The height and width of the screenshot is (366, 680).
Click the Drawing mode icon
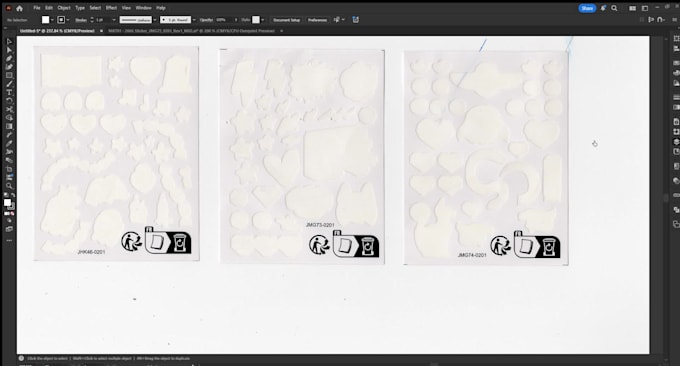pyautogui.click(x=9, y=221)
